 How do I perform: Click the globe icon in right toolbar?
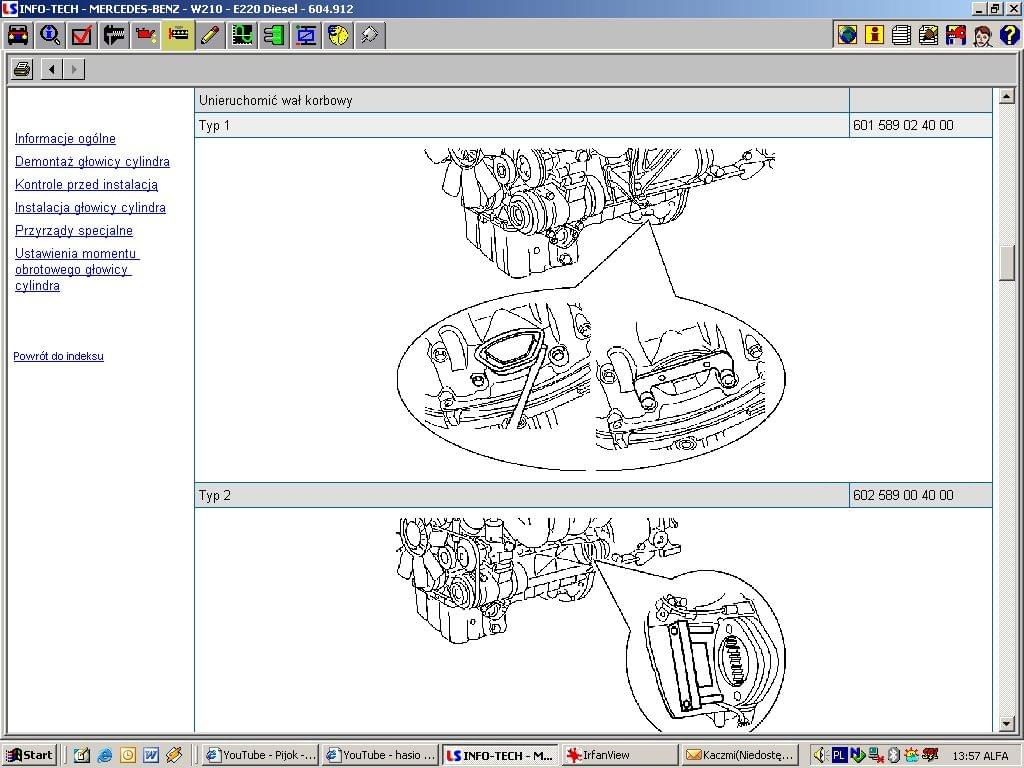(847, 35)
